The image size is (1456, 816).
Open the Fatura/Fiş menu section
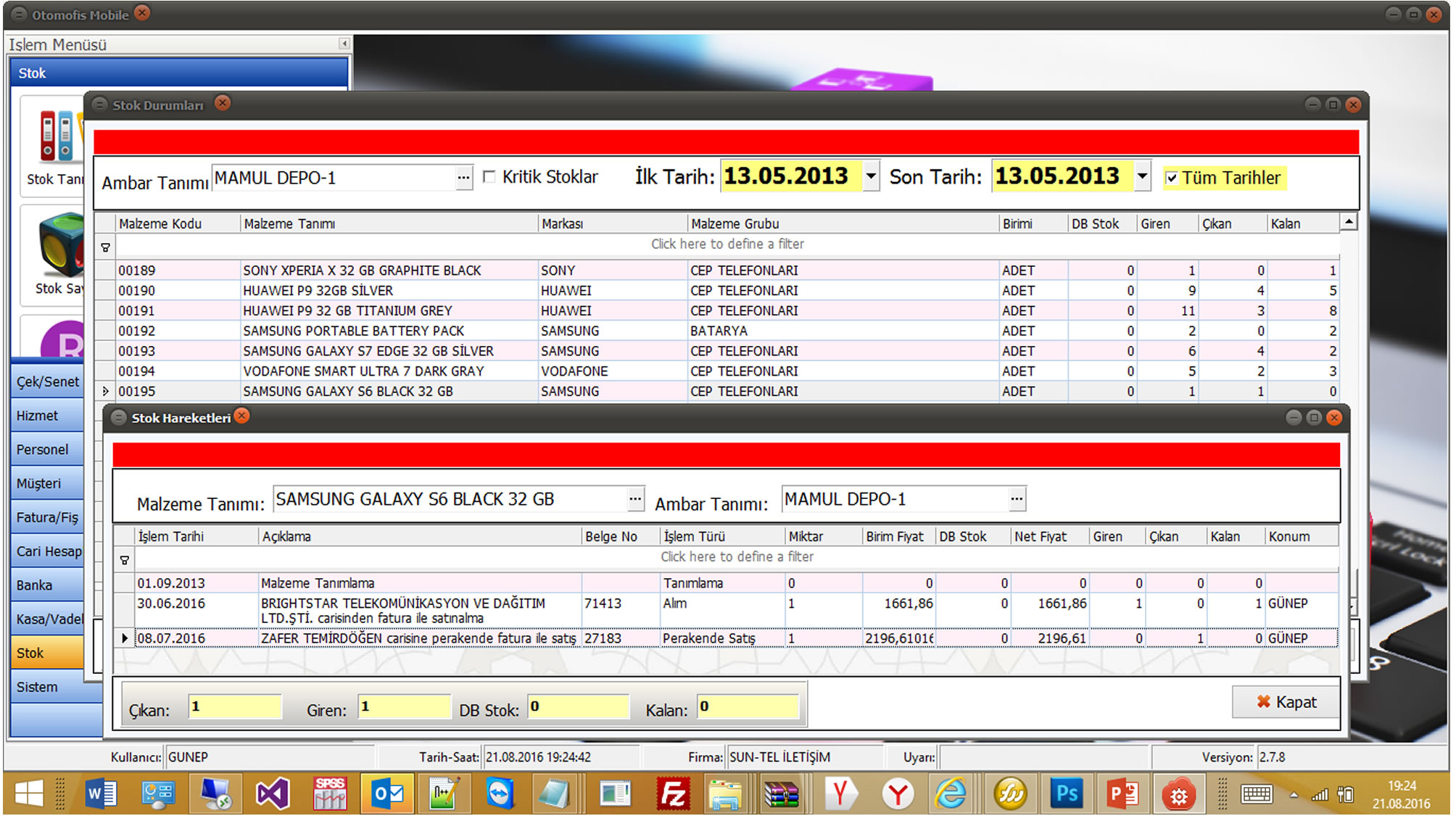pyautogui.click(x=48, y=518)
